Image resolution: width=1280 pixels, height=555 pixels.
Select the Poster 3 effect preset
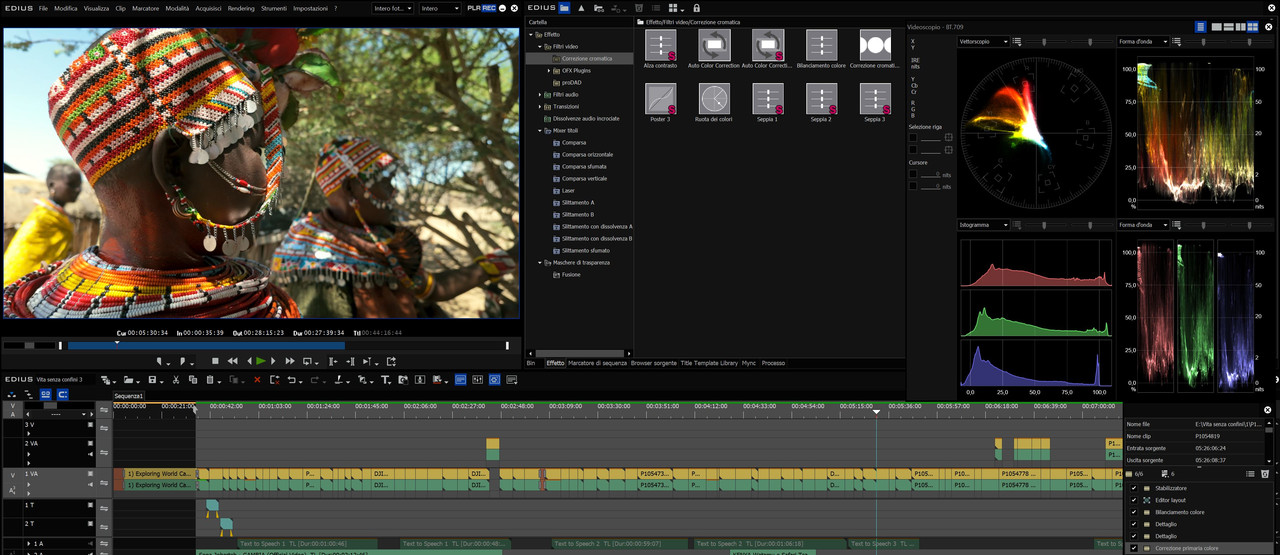660,99
